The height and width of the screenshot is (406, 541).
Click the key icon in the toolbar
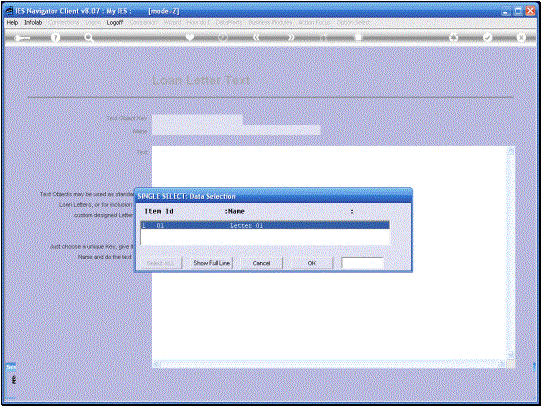point(22,38)
